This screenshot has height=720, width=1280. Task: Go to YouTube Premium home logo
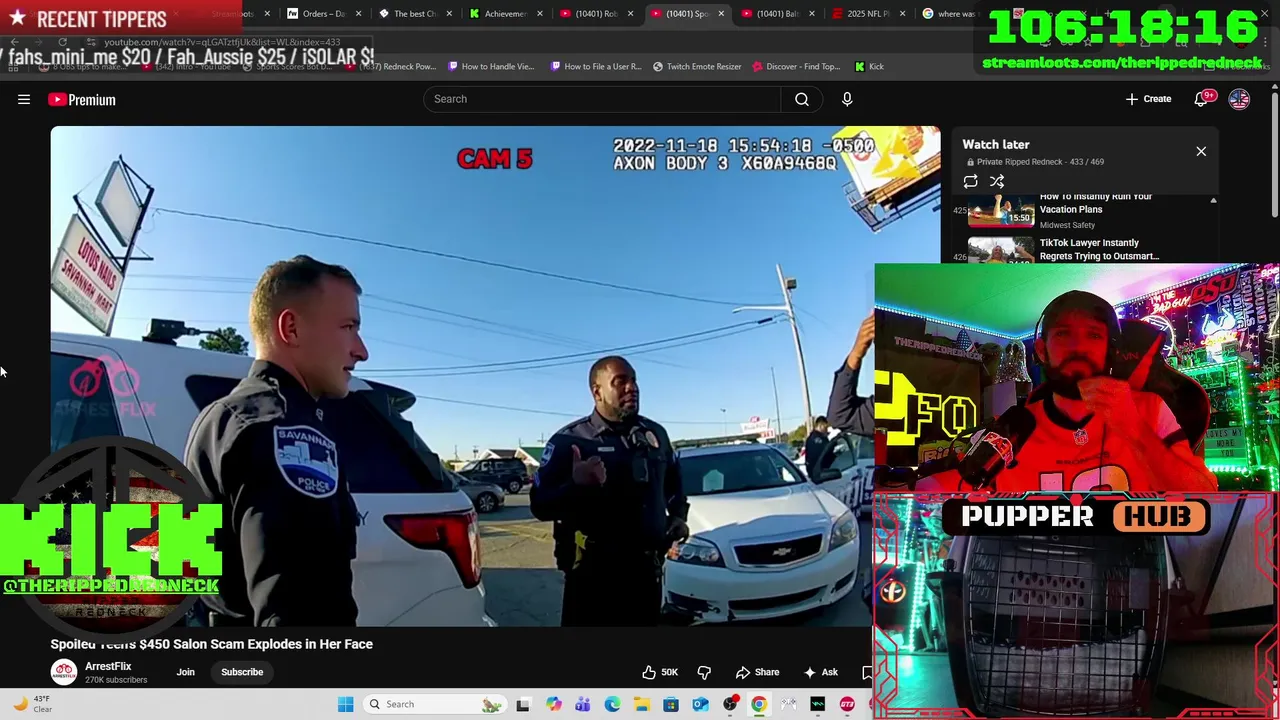[82, 99]
